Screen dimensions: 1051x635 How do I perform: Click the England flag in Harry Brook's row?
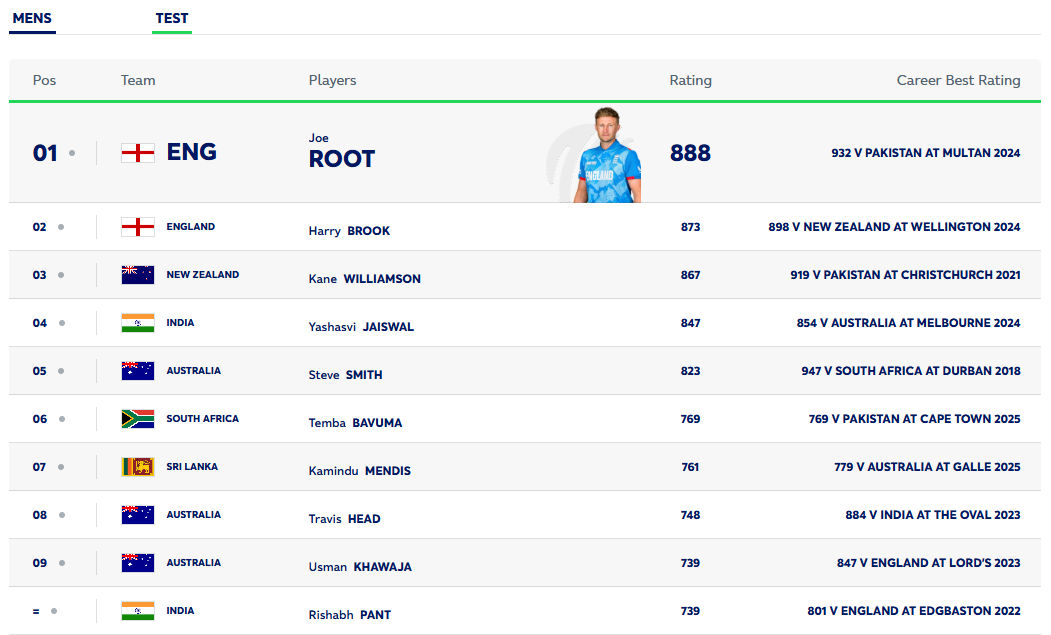pos(138,227)
